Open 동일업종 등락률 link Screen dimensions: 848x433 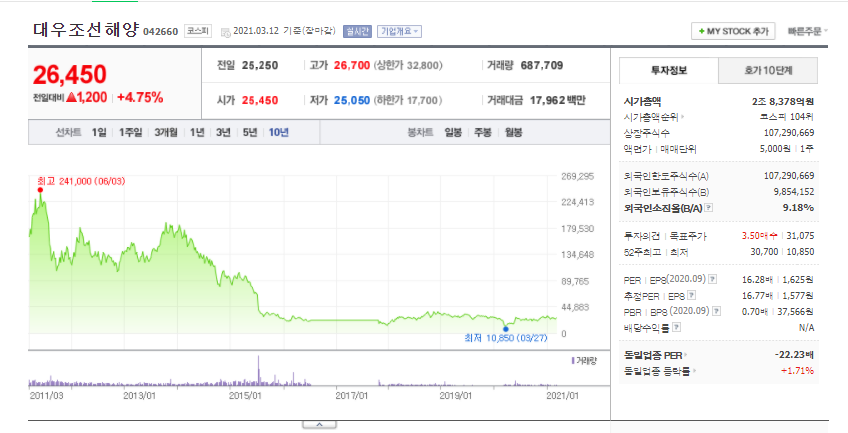(x=660, y=371)
